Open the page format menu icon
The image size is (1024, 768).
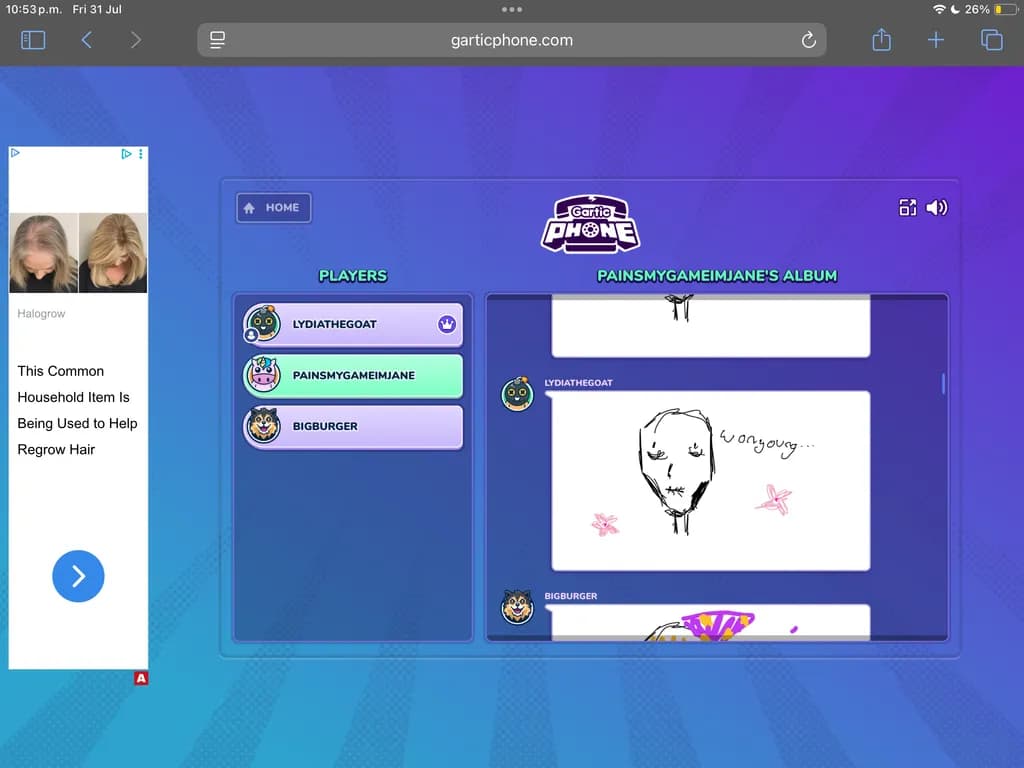217,40
